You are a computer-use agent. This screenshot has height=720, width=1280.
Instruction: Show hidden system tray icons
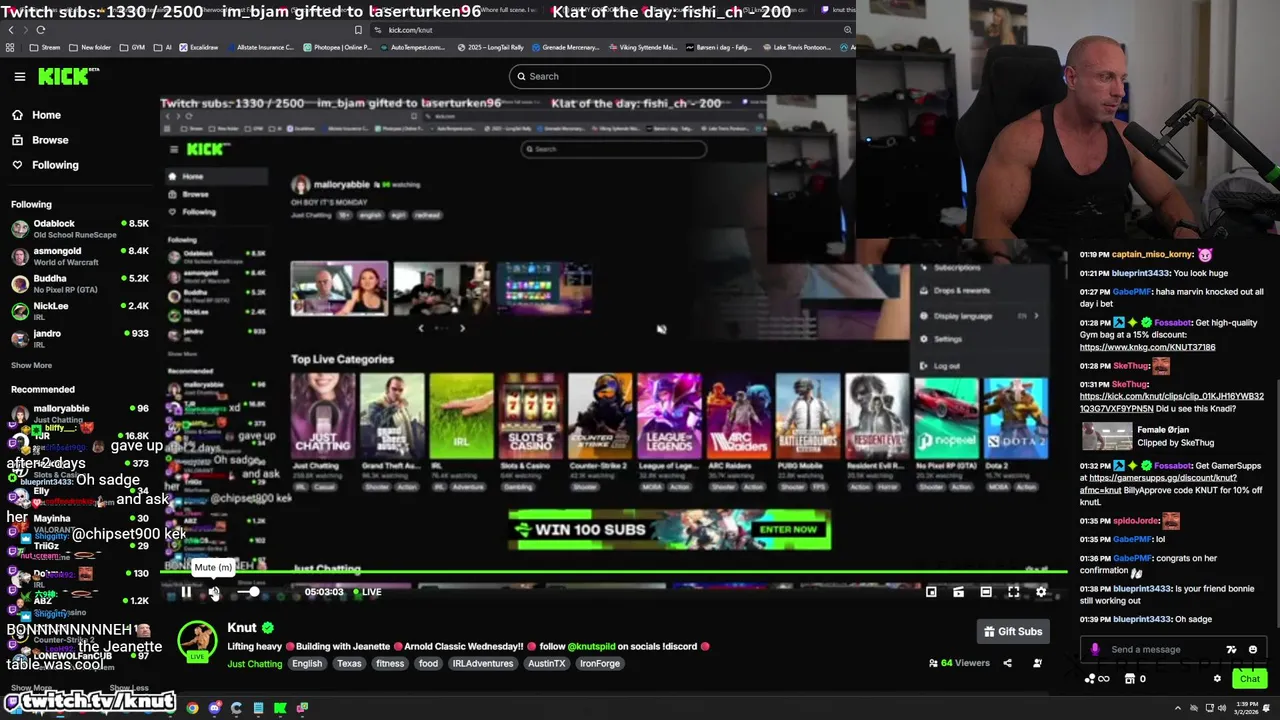coord(1177,708)
